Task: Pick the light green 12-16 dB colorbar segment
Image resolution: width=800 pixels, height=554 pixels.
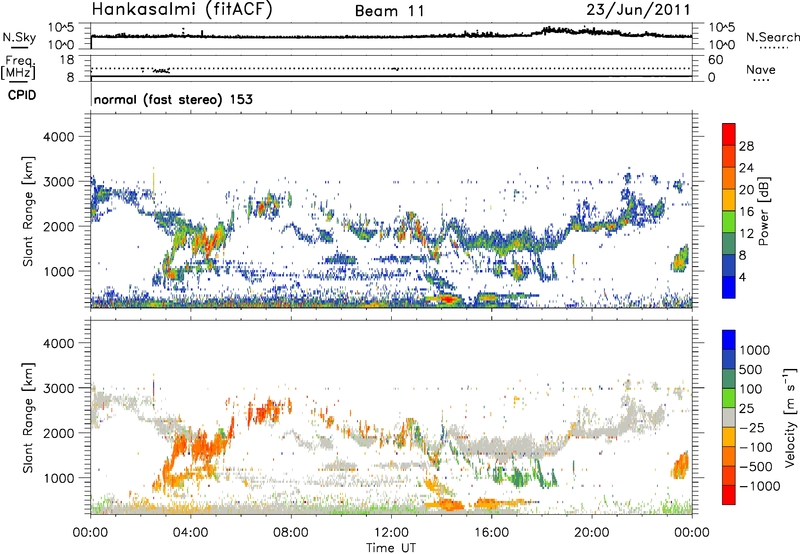Action: coord(729,222)
